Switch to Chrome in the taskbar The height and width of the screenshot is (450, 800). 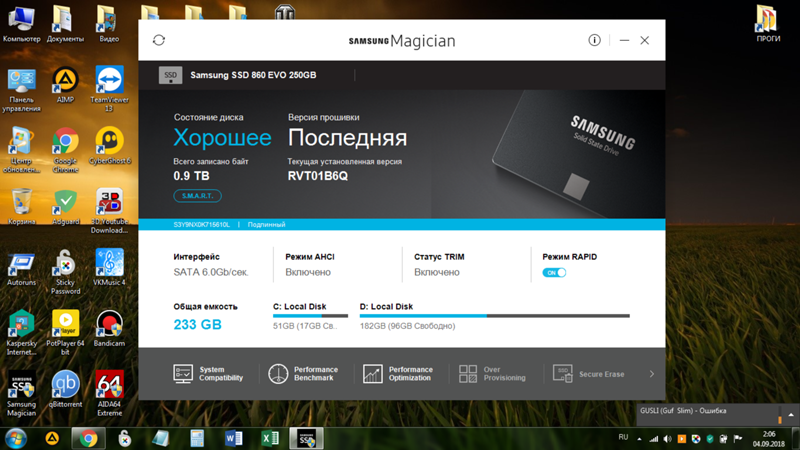88,438
